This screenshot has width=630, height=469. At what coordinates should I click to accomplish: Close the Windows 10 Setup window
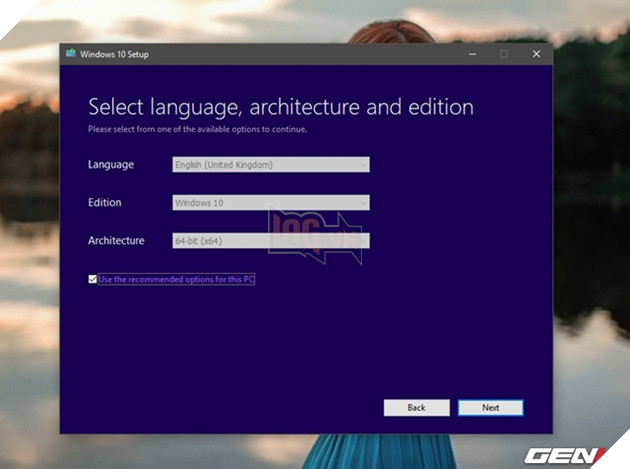[536, 54]
